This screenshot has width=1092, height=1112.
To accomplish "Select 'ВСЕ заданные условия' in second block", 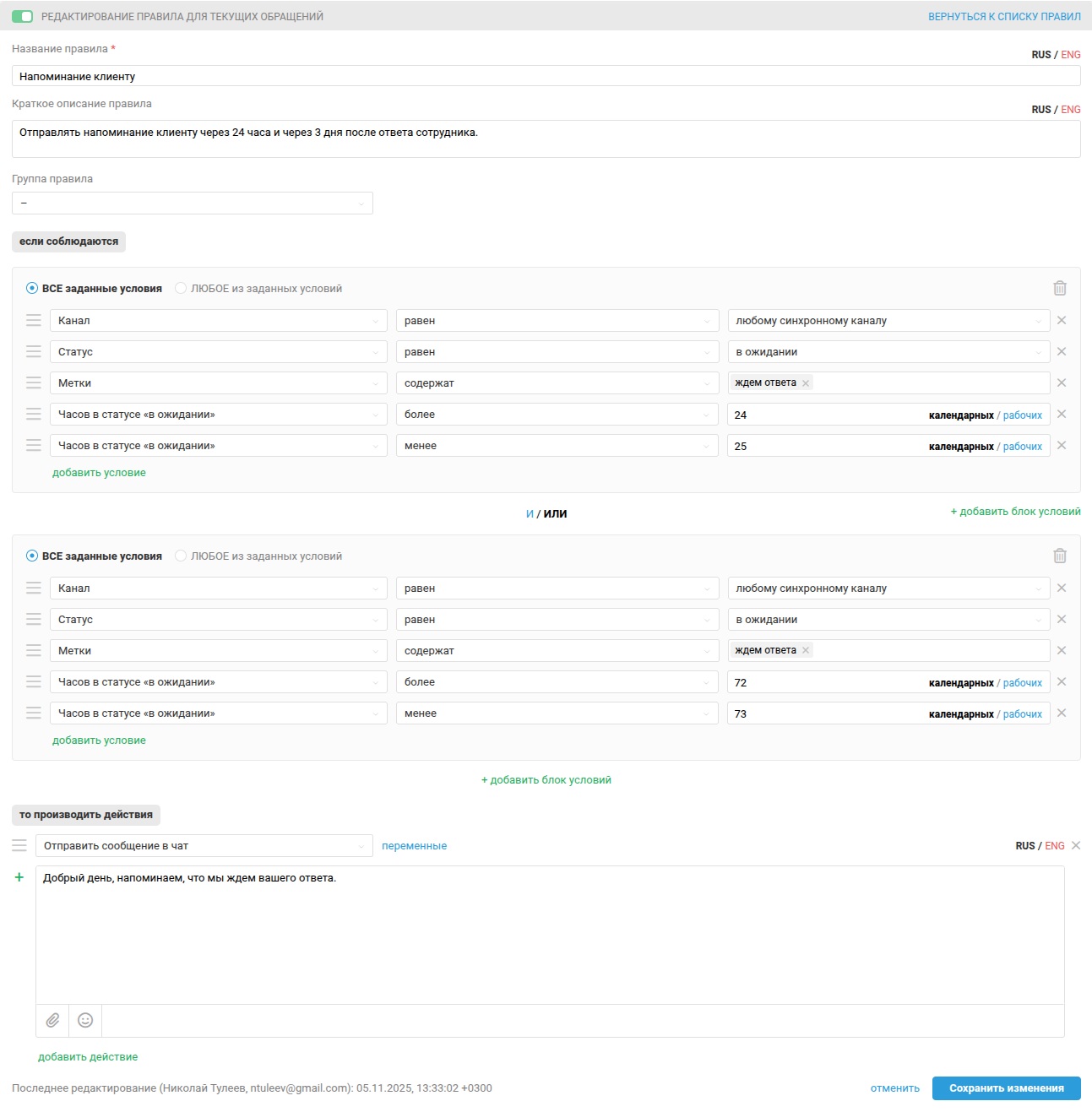I will tap(32, 556).
